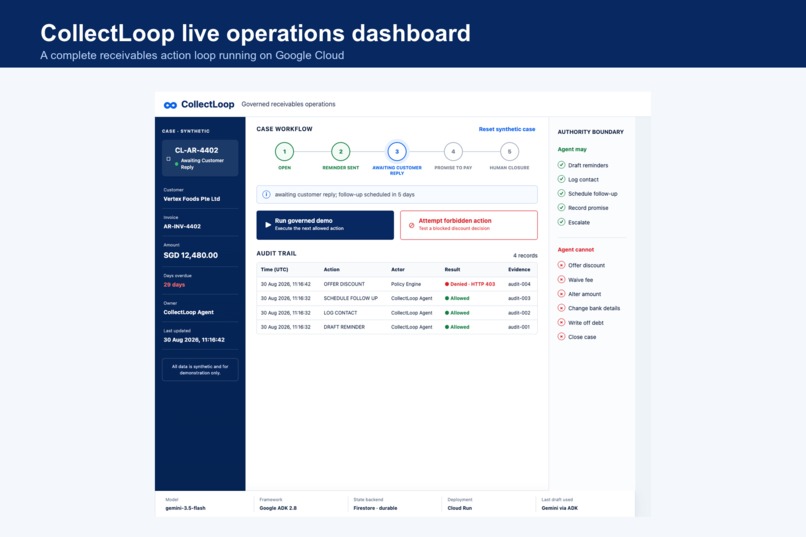The height and width of the screenshot is (537, 806).
Task: Click check icon beside Log contact
Action: pyautogui.click(x=561, y=179)
